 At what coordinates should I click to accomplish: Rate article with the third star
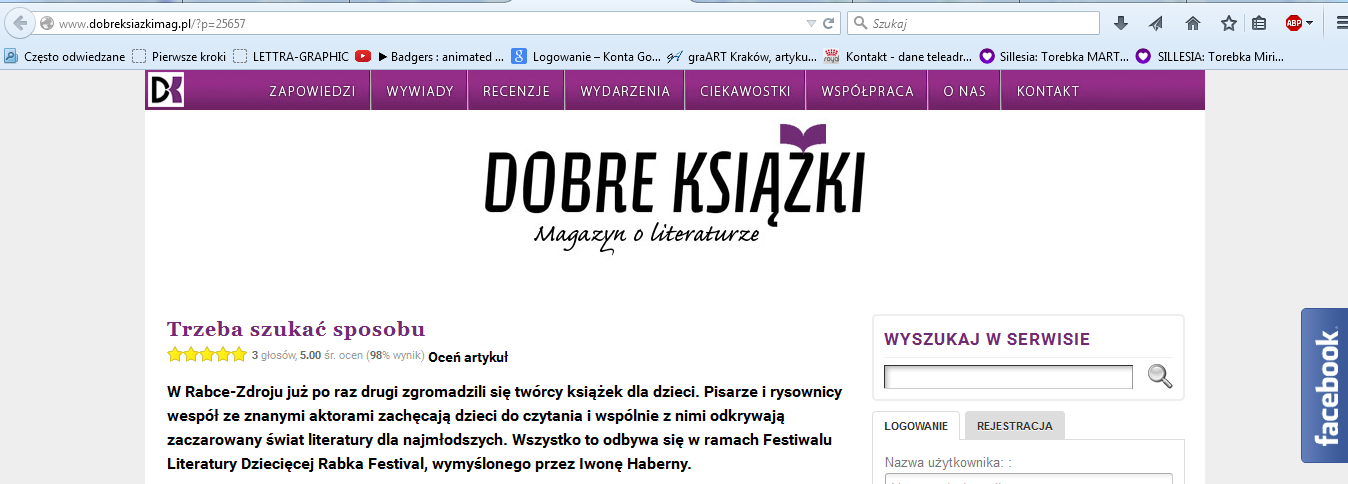click(x=207, y=354)
